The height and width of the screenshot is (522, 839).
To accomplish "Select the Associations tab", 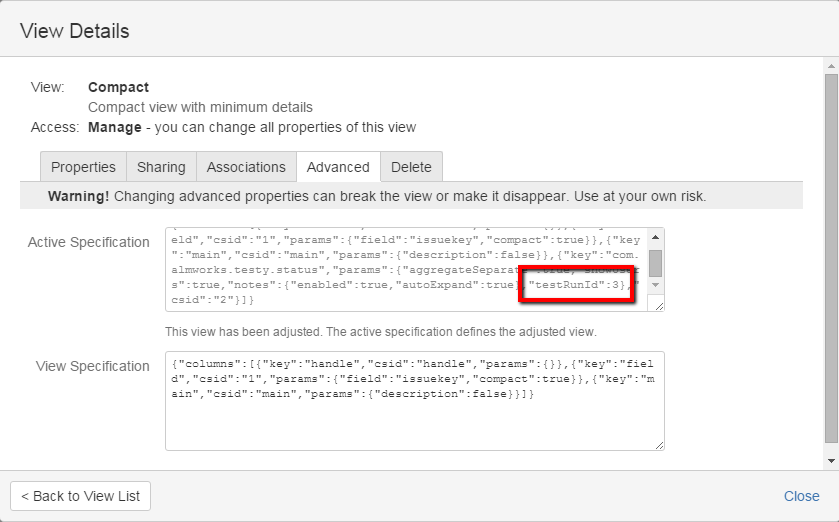I will click(246, 167).
